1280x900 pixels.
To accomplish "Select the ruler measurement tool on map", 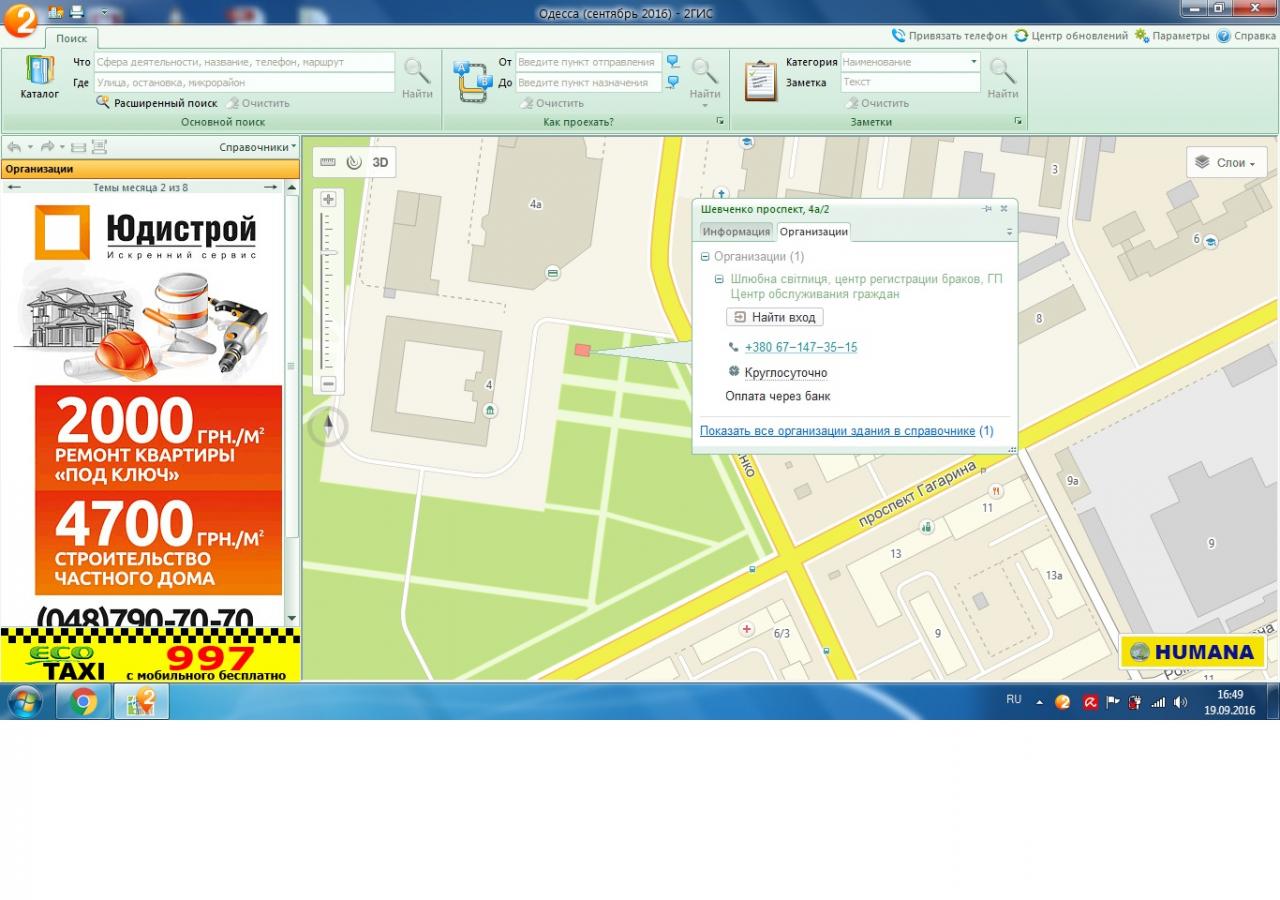I will pyautogui.click(x=328, y=162).
